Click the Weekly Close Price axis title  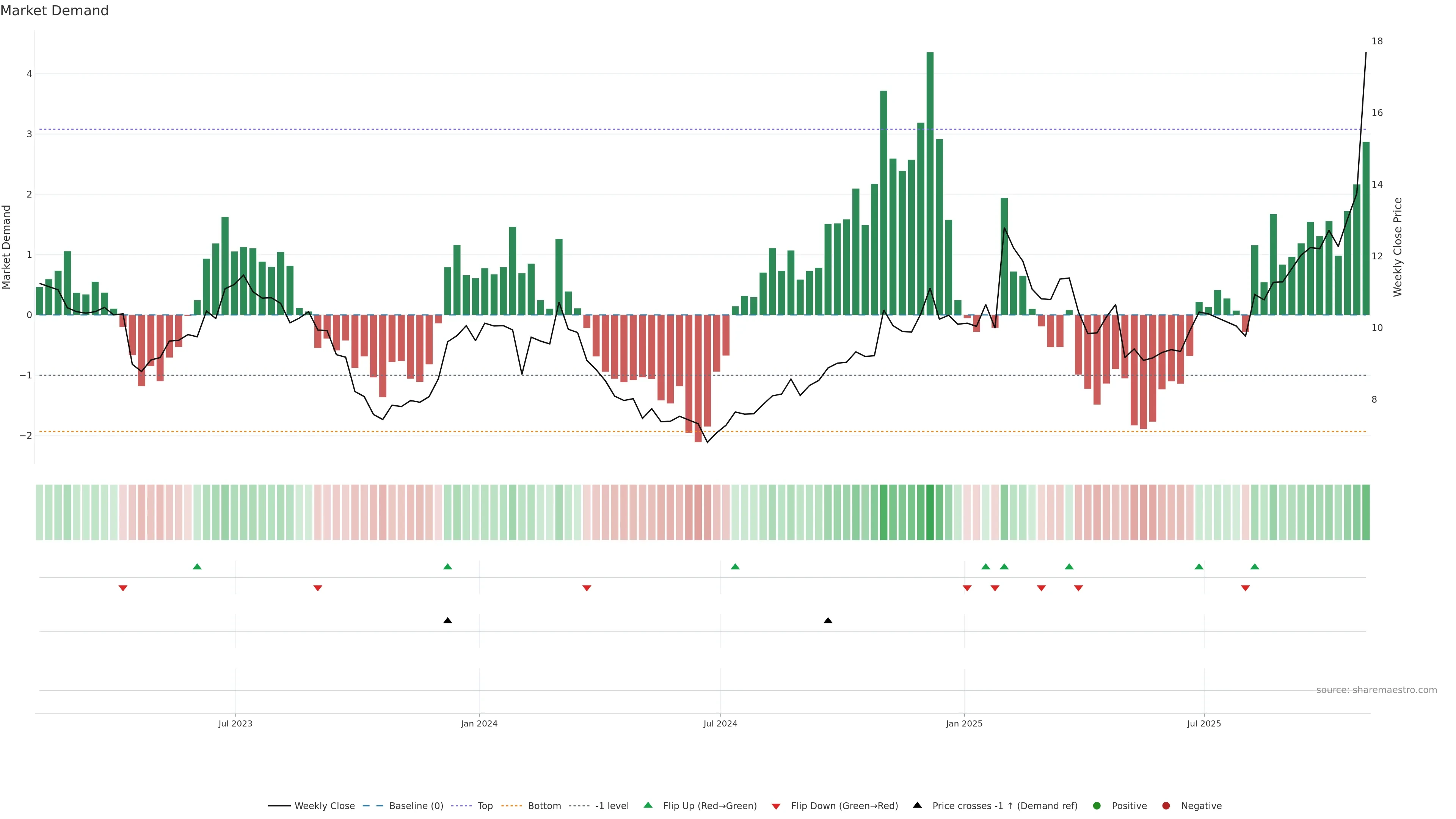pos(1398,247)
